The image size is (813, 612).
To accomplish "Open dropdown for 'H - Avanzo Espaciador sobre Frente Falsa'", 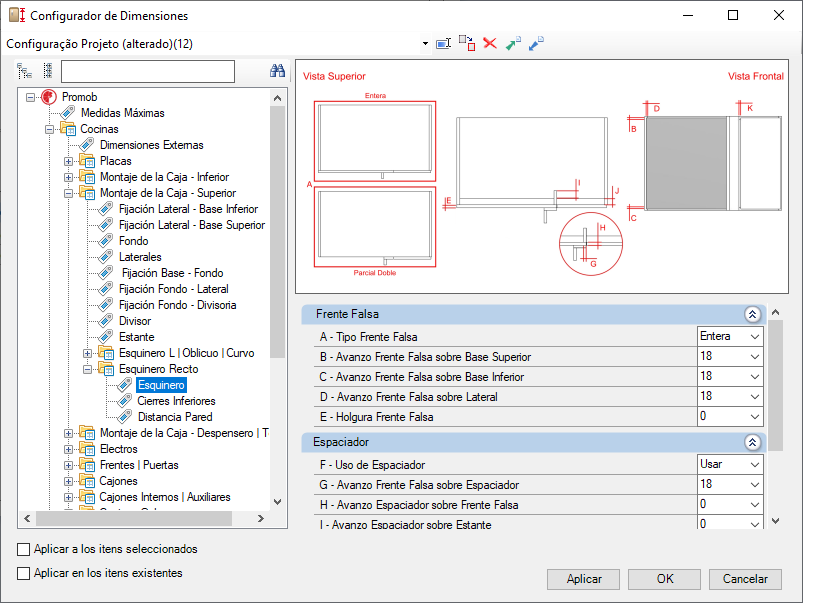I will point(755,505).
